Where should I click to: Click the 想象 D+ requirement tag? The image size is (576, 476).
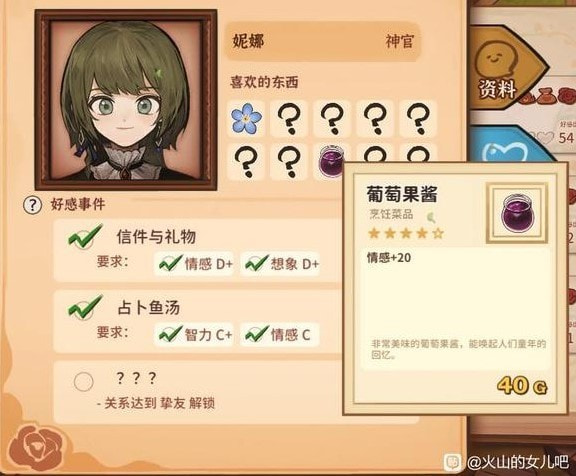pyautogui.click(x=281, y=263)
